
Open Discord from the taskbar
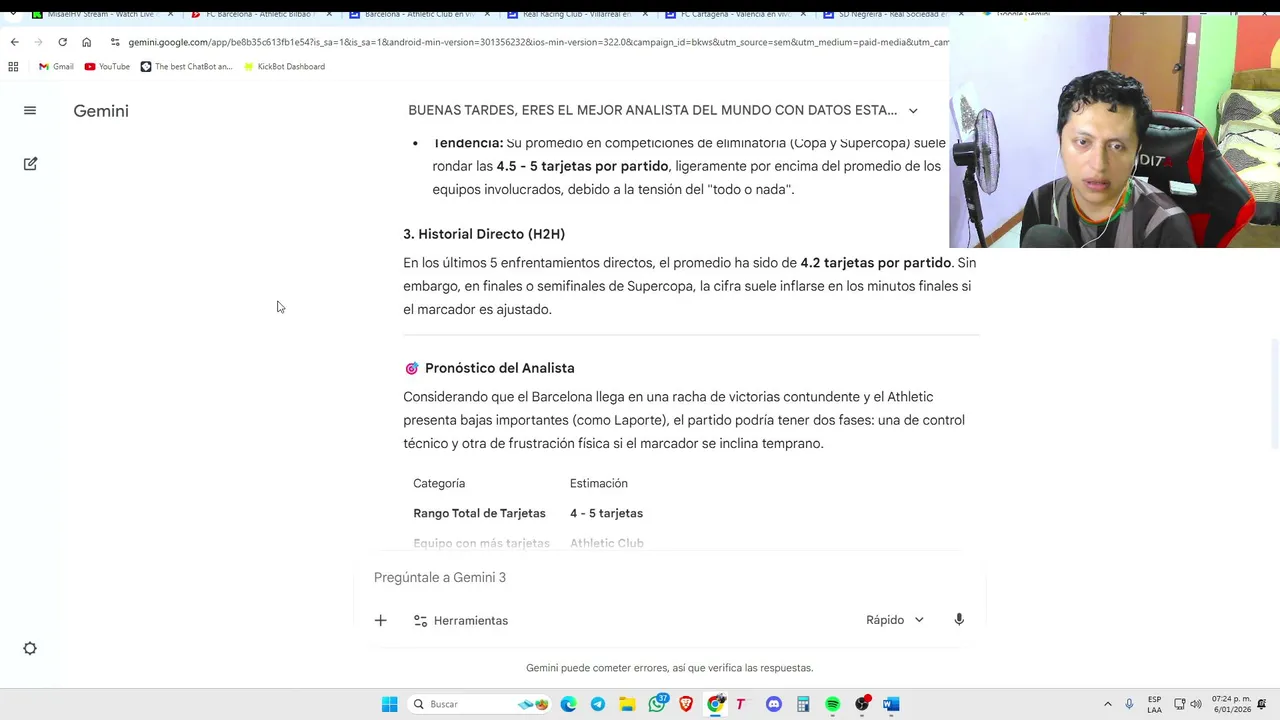(774, 704)
